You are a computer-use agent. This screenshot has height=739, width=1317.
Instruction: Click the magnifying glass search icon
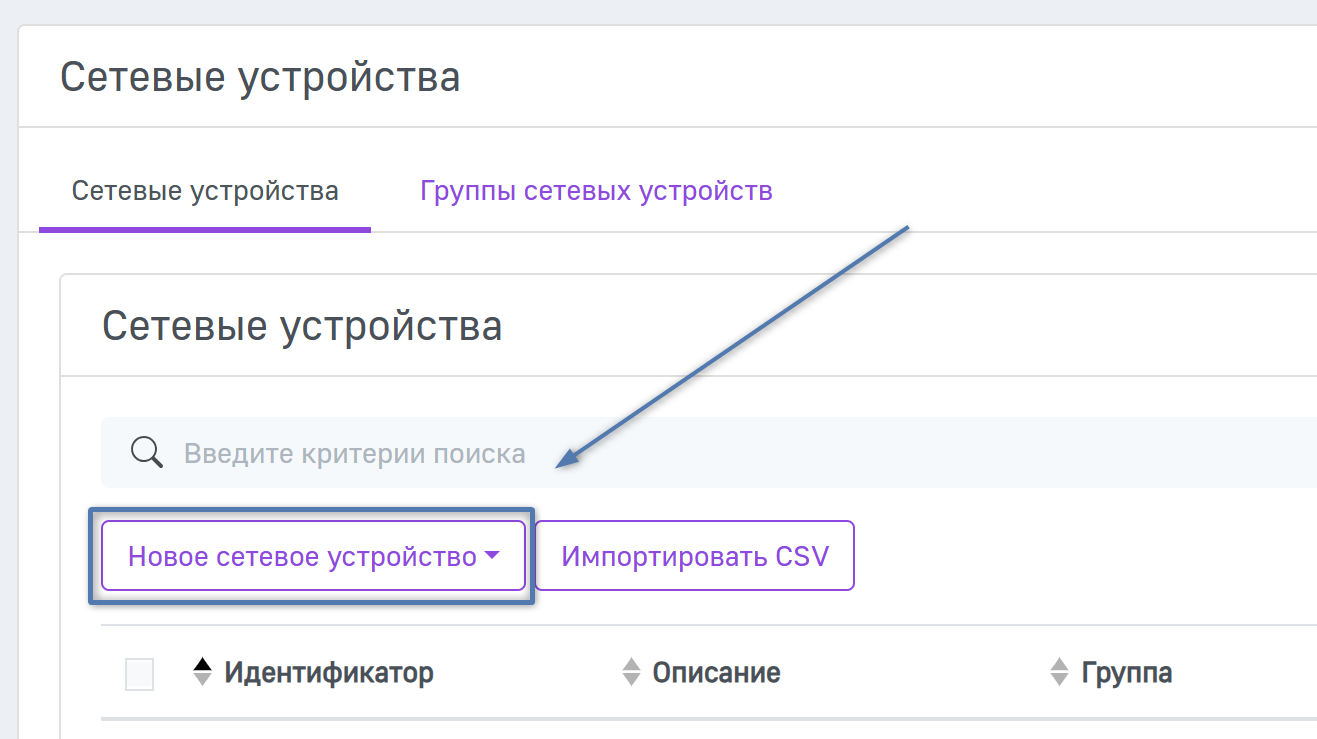(147, 453)
